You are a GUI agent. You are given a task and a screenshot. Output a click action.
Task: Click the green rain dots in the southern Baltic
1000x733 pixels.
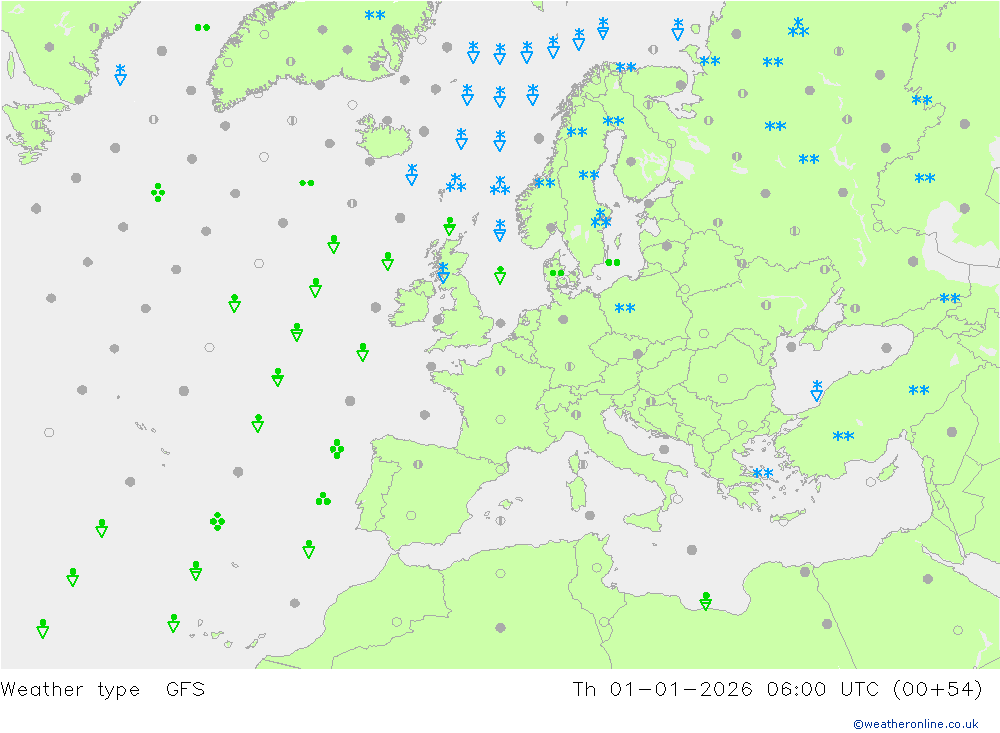613,263
